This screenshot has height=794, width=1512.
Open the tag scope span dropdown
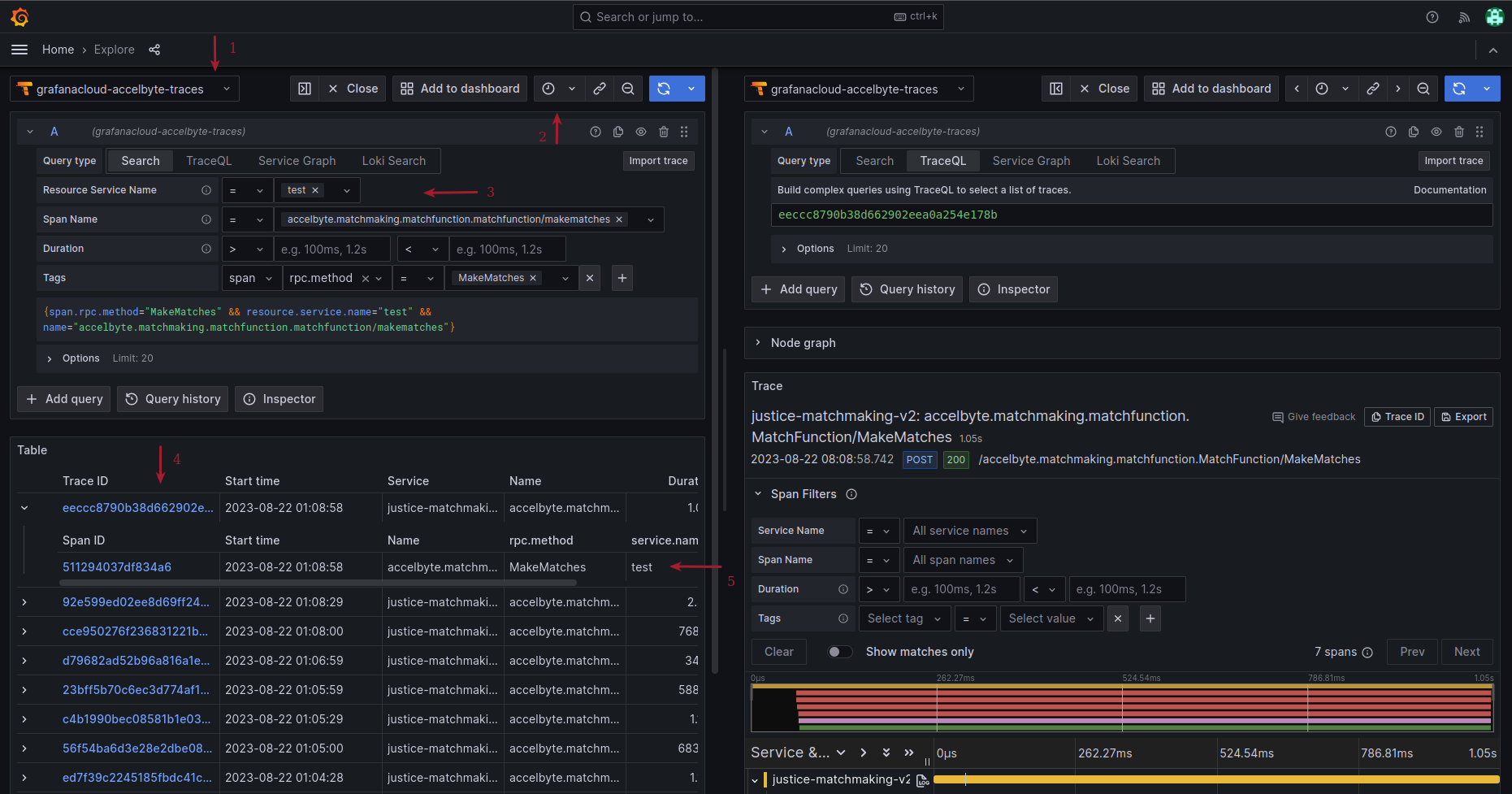[251, 278]
